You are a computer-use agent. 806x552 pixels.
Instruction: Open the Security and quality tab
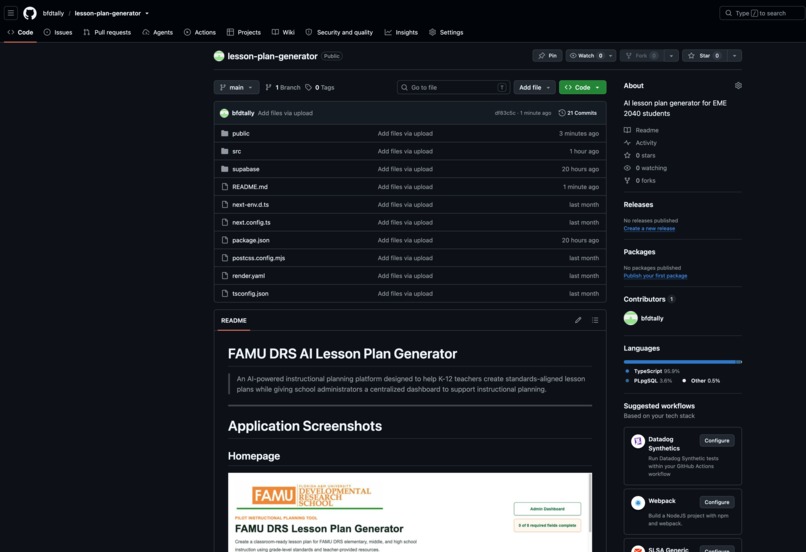[x=339, y=32]
